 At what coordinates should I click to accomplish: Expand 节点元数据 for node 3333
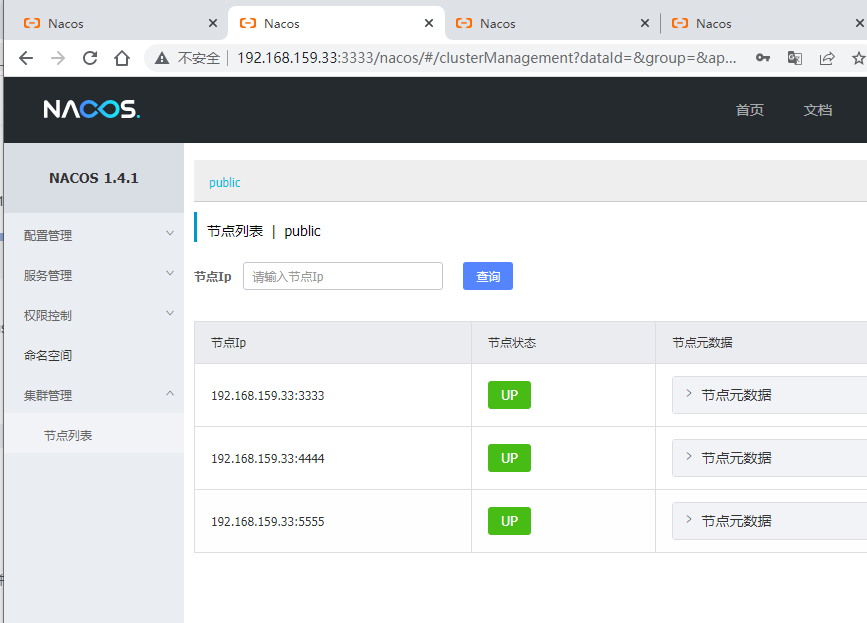(769, 395)
